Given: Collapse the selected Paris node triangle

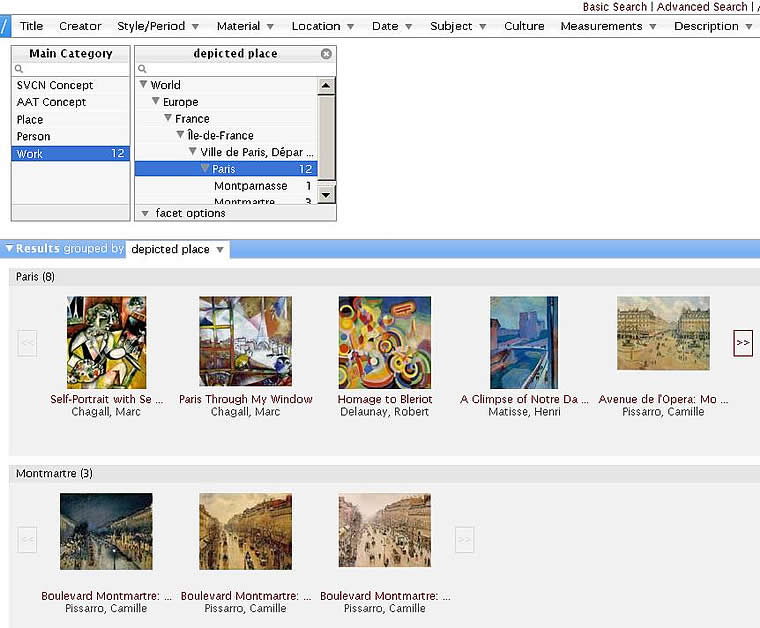Looking at the screenshot, I should click(205, 168).
